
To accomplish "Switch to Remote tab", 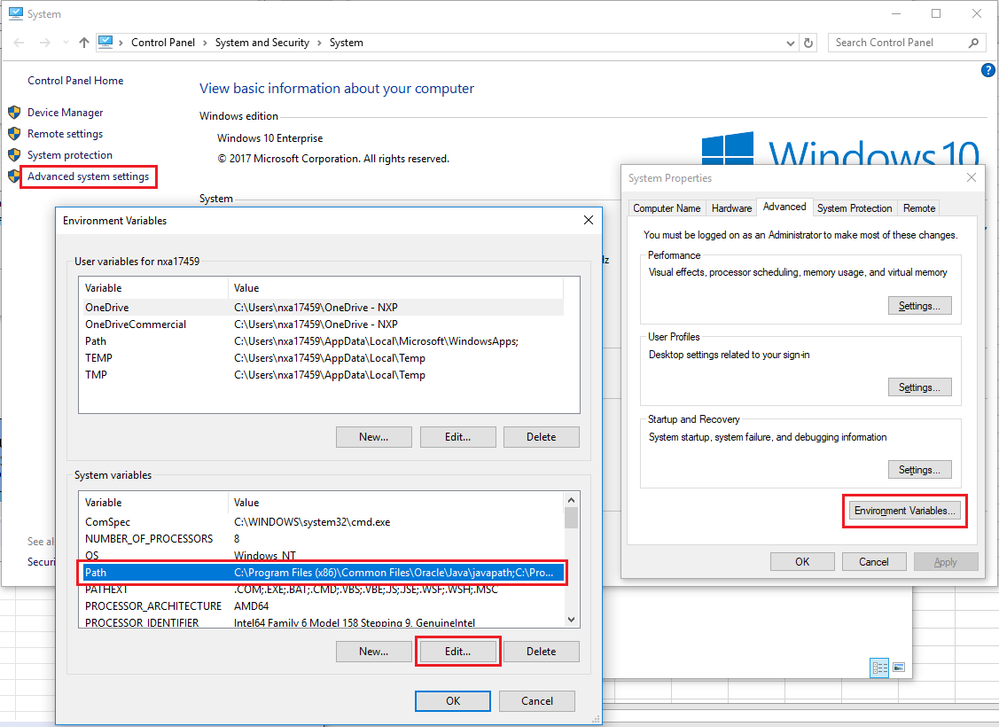I will click(919, 208).
